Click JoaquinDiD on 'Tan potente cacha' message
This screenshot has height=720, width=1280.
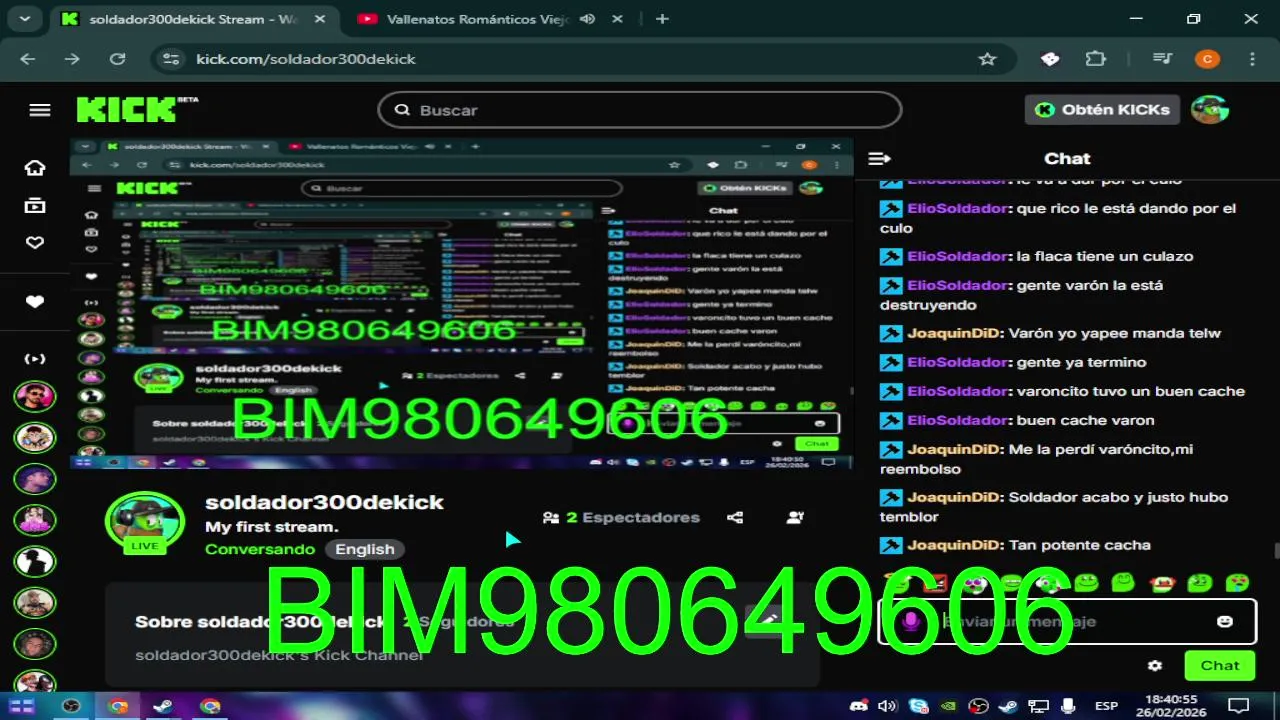[x=954, y=545]
